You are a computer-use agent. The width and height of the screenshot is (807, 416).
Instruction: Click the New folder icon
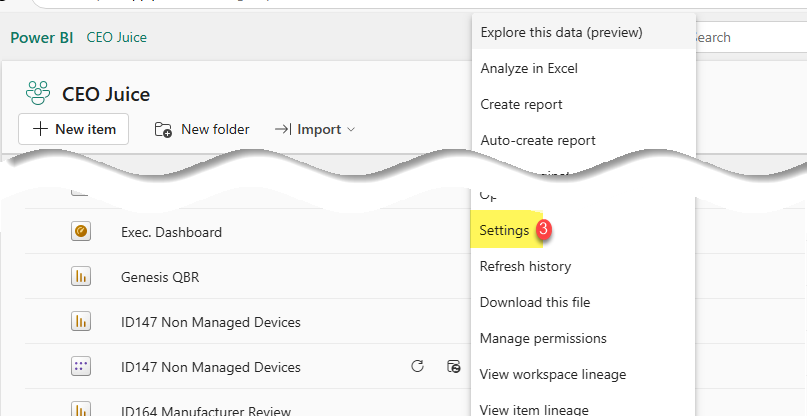163,129
